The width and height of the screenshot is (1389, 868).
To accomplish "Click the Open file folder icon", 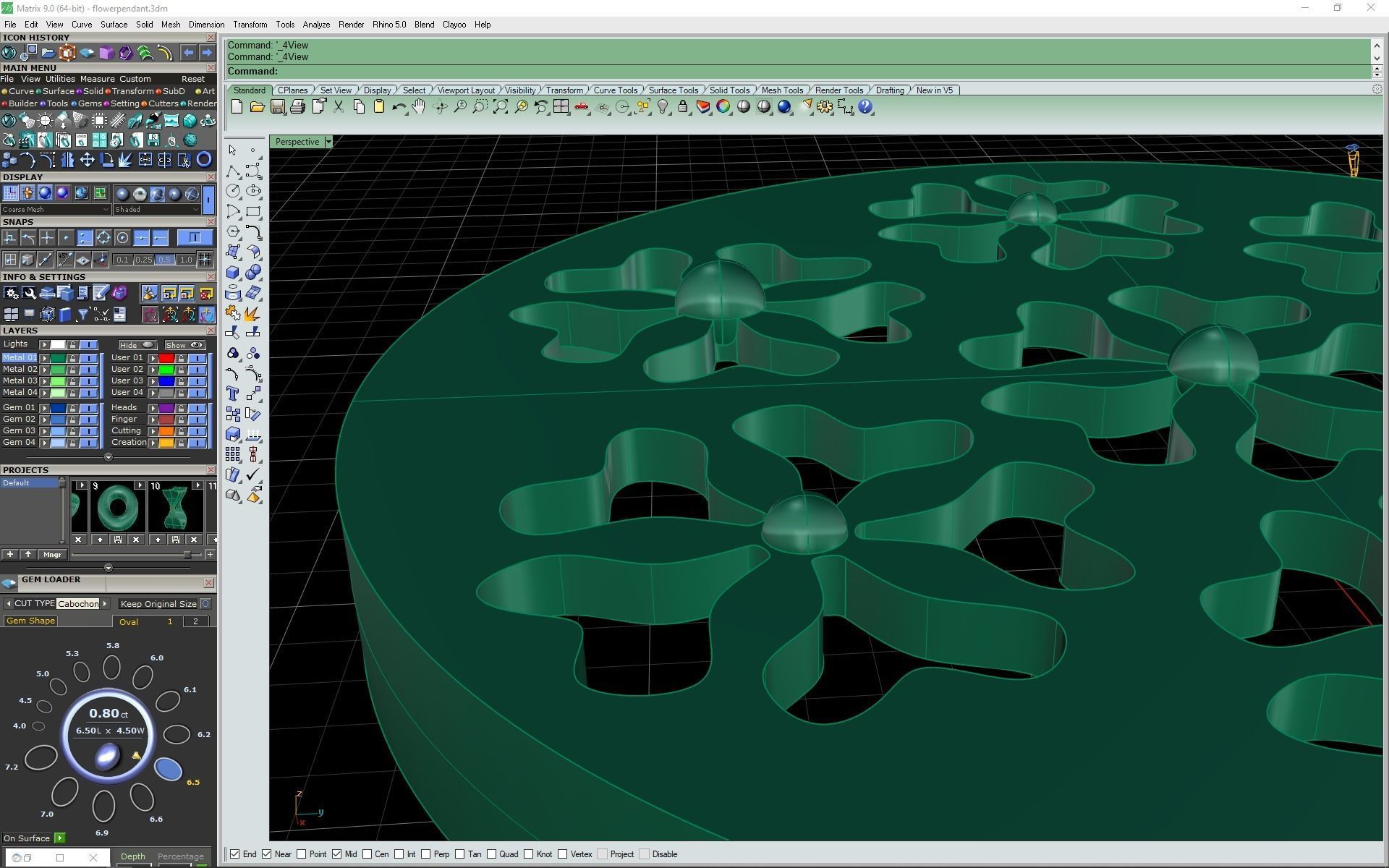I will click(x=257, y=107).
